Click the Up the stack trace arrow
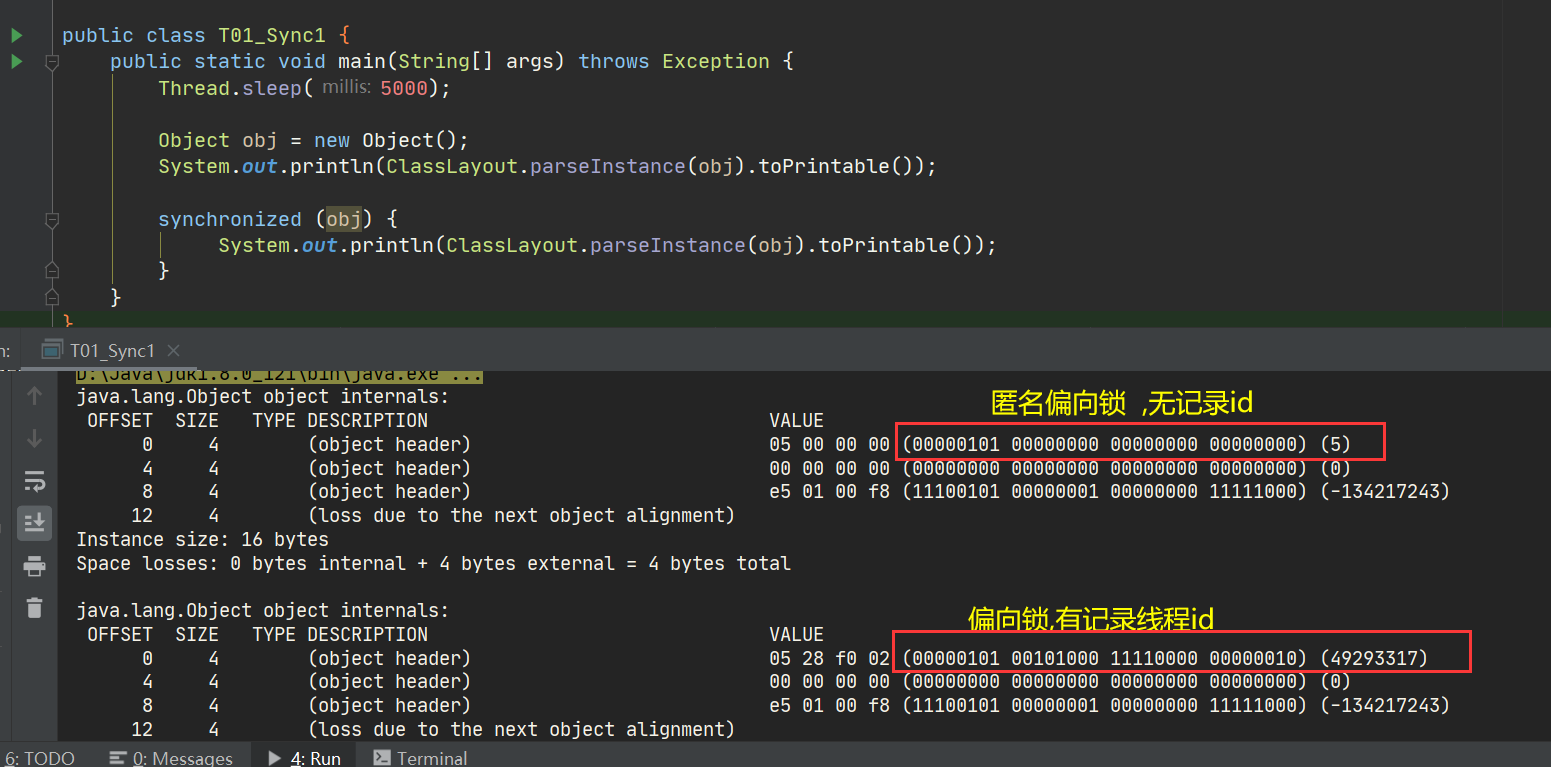The height and width of the screenshot is (767, 1551). [x=35, y=396]
